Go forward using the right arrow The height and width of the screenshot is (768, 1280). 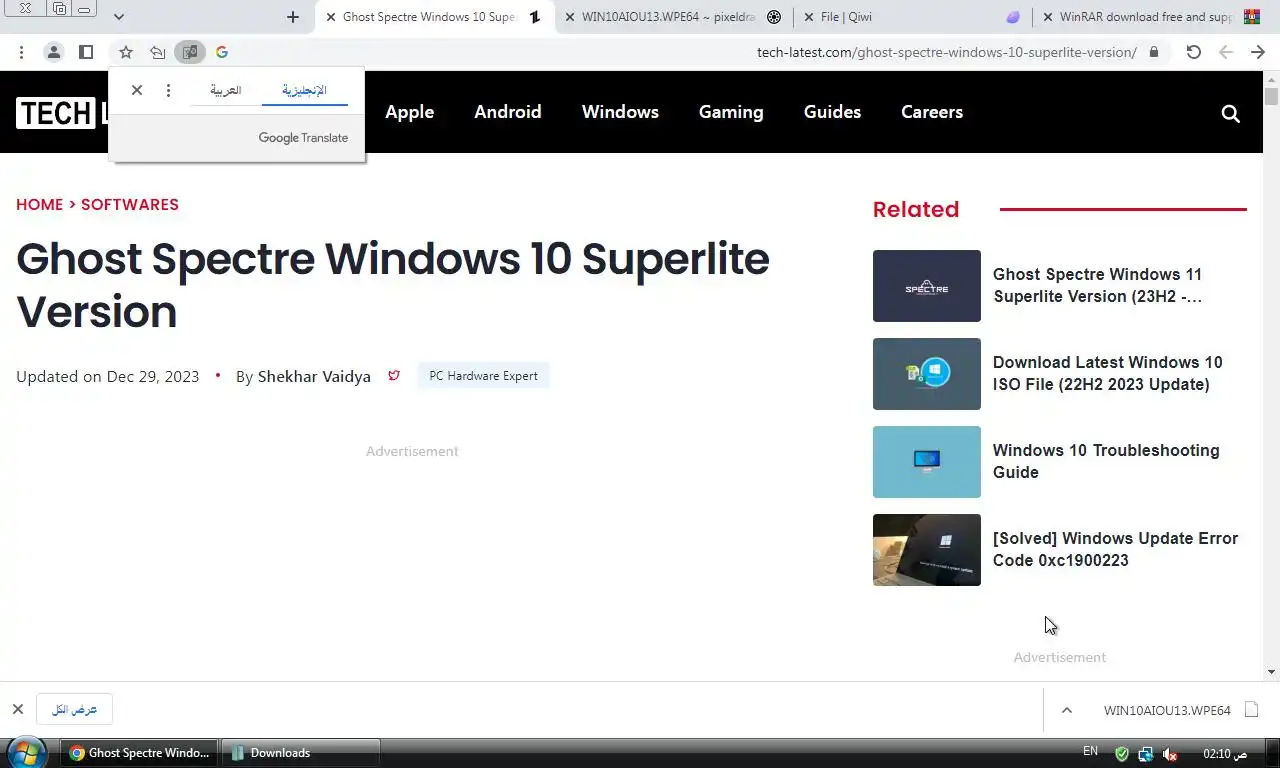[1258, 52]
